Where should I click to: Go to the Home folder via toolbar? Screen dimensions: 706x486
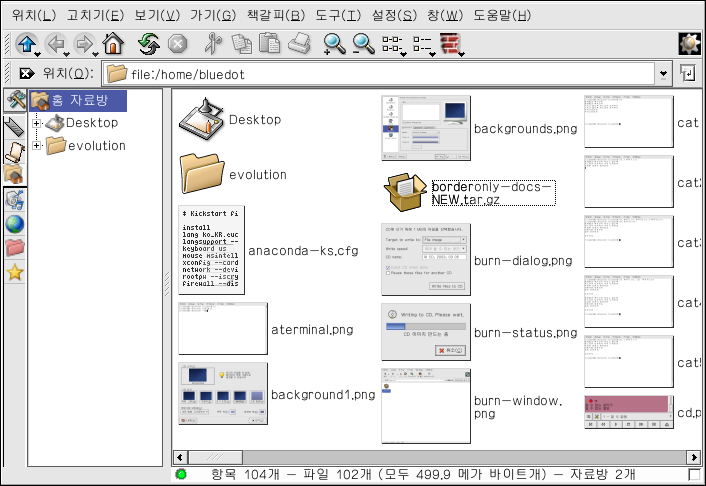[x=113, y=43]
